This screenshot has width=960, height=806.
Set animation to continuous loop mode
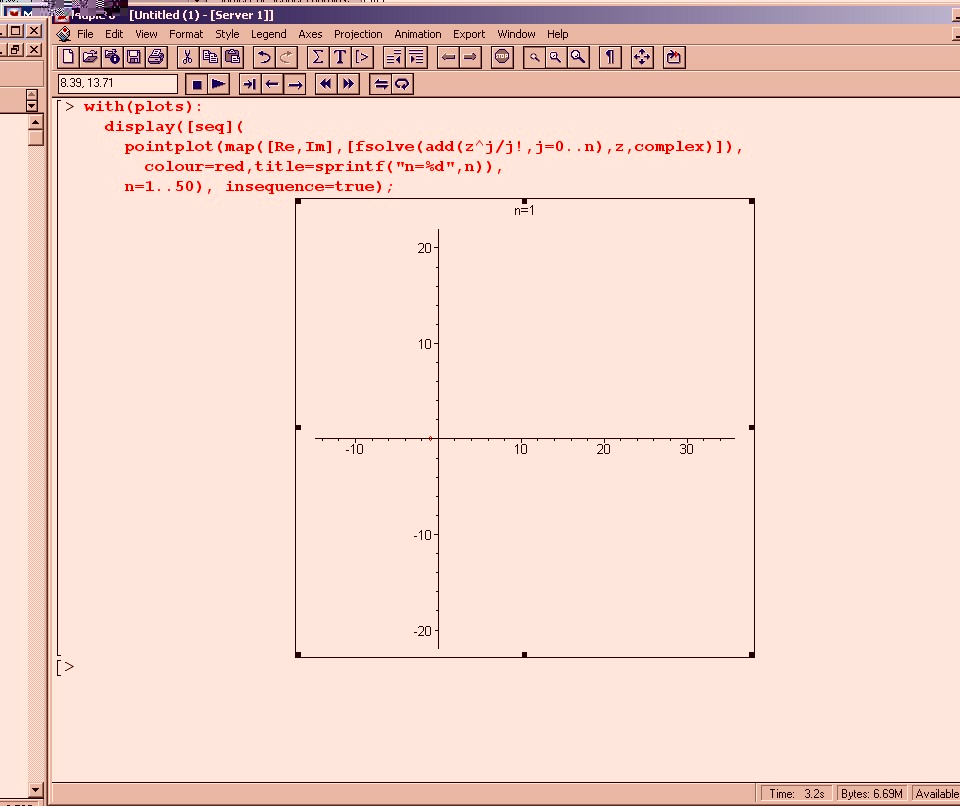point(402,84)
